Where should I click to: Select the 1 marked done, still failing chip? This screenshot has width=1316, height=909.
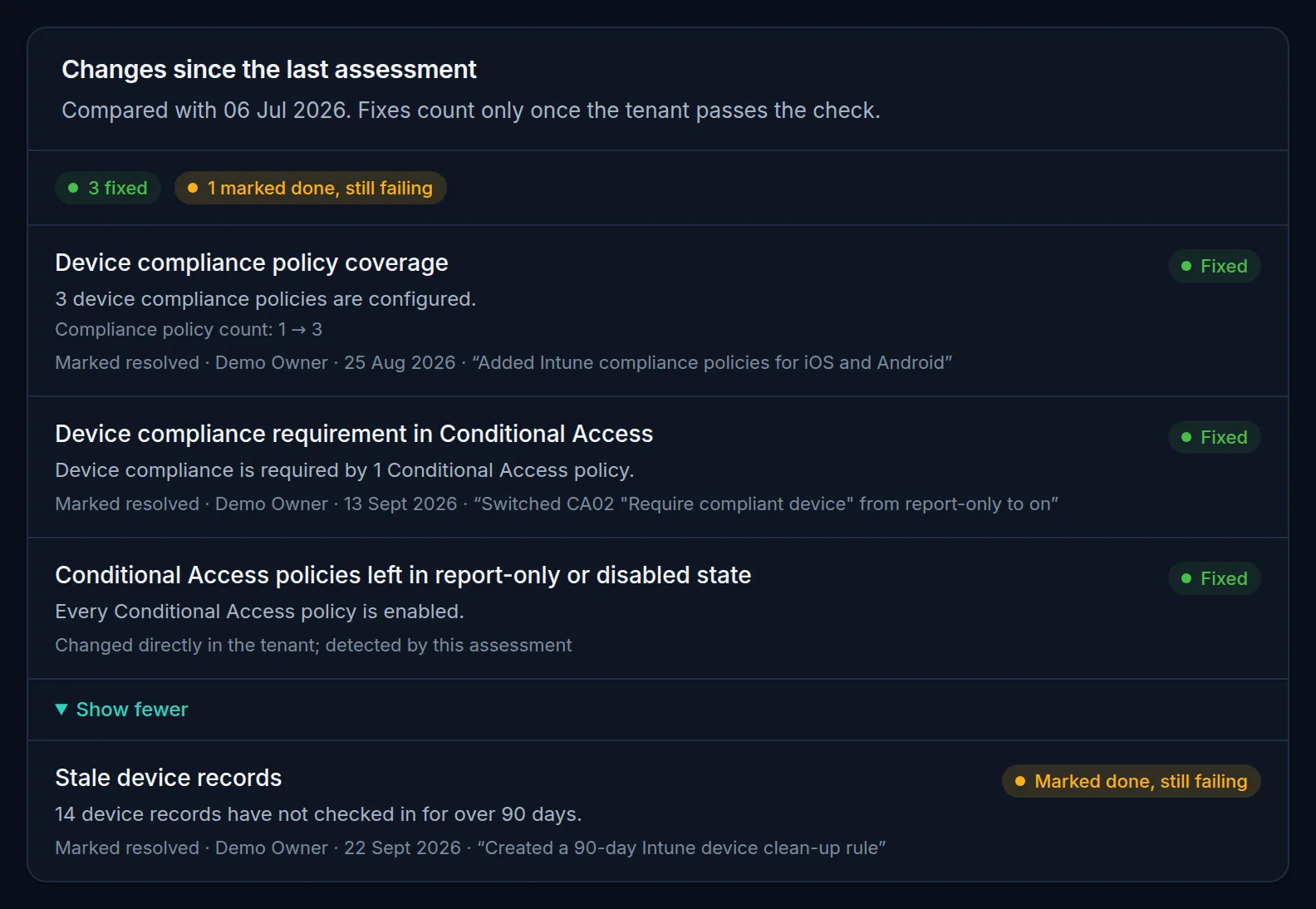[311, 188]
